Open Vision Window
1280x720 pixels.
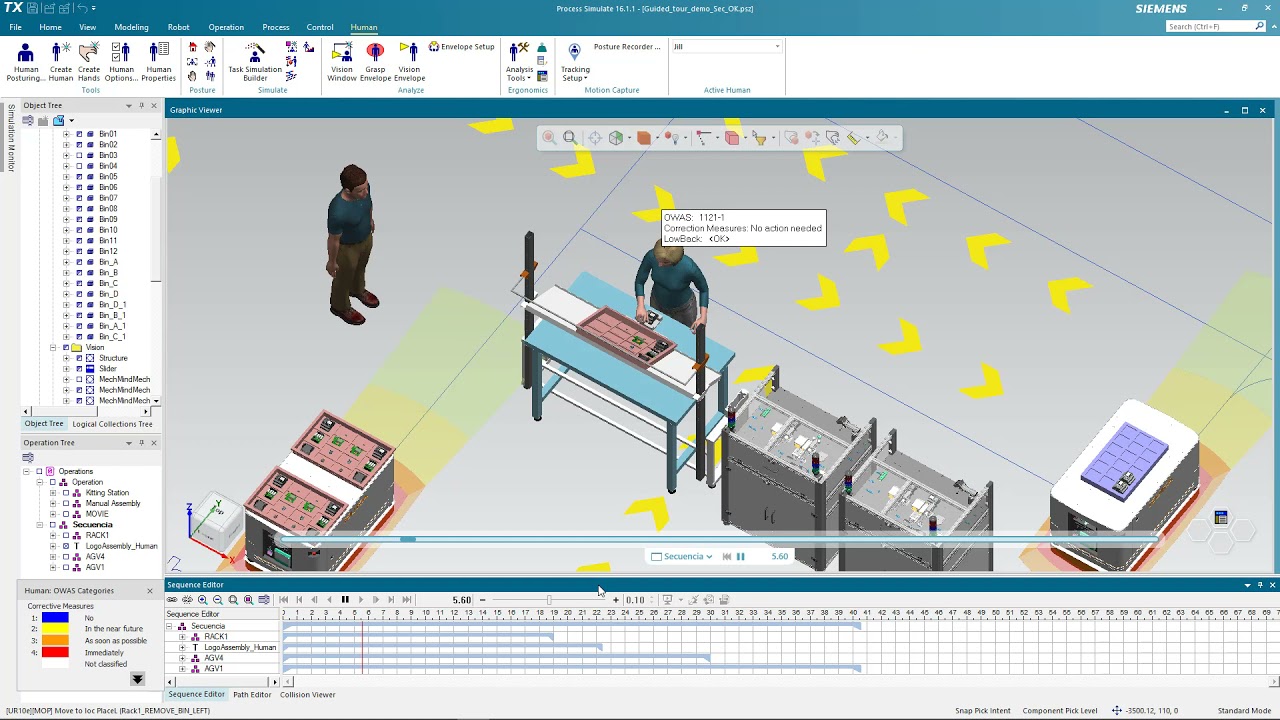point(342,62)
